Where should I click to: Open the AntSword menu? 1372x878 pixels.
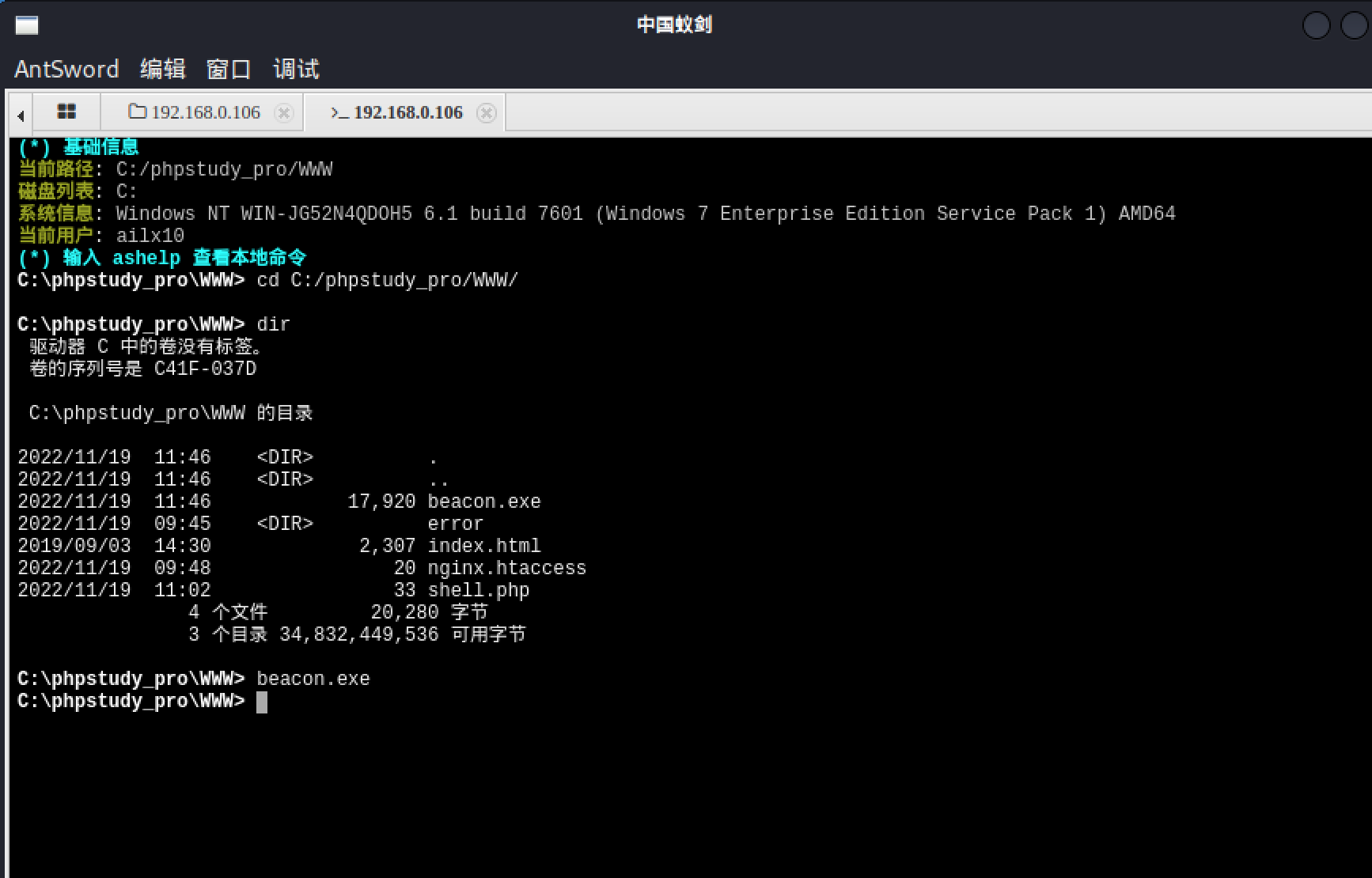pyautogui.click(x=66, y=70)
